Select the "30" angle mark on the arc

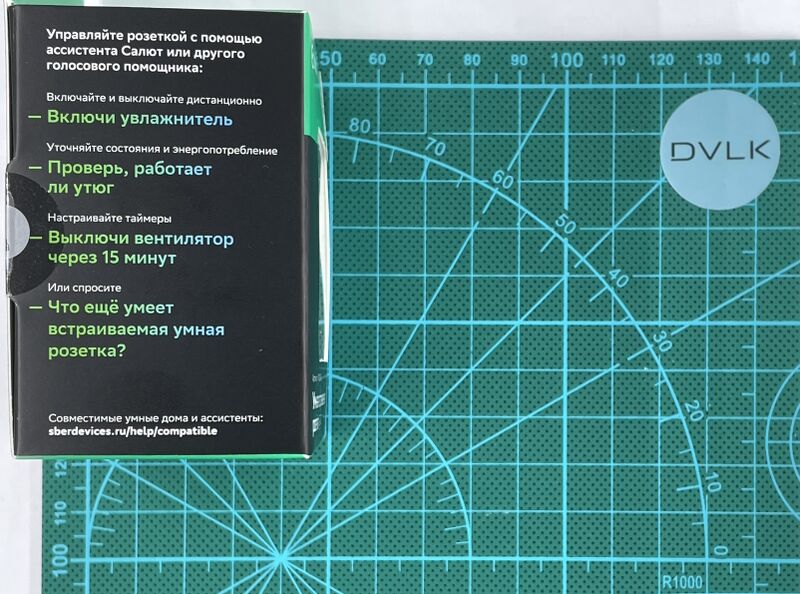(x=663, y=342)
